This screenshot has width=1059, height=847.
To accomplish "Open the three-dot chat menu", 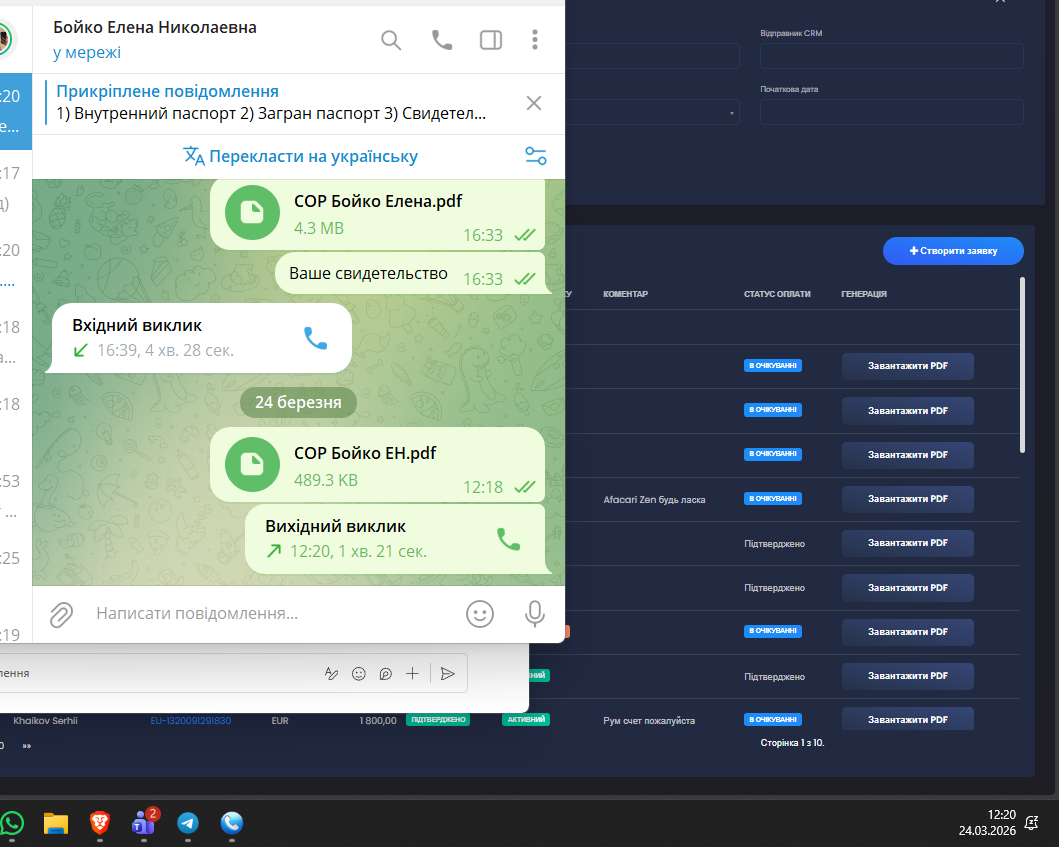I will (x=535, y=40).
